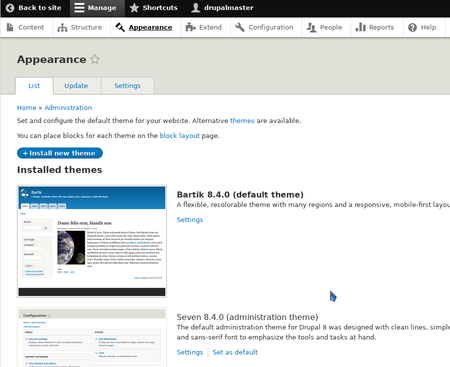Click the Help question mark icon
This screenshot has width=450, height=367.
(413, 27)
